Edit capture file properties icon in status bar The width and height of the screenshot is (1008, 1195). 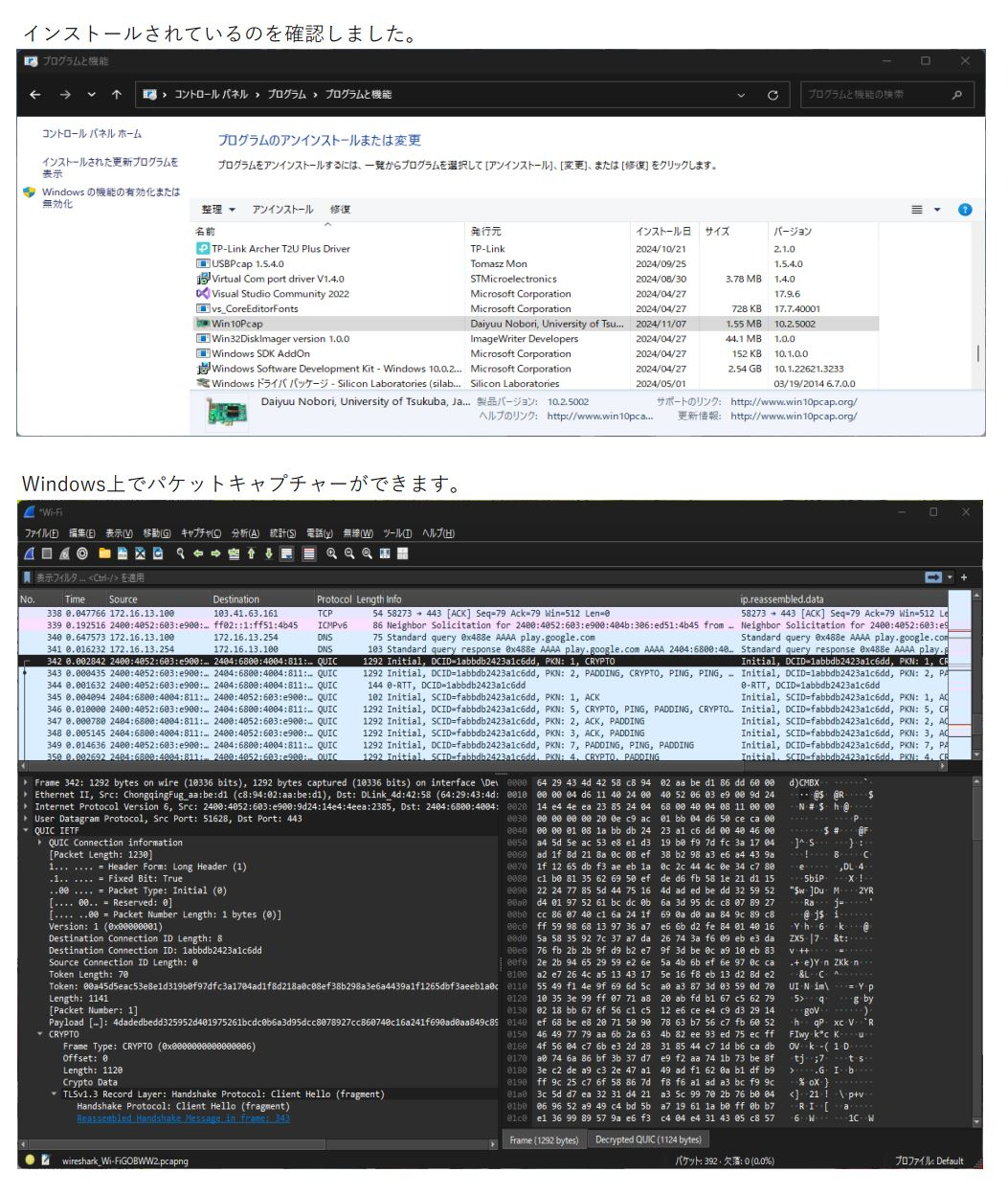tap(46, 1160)
